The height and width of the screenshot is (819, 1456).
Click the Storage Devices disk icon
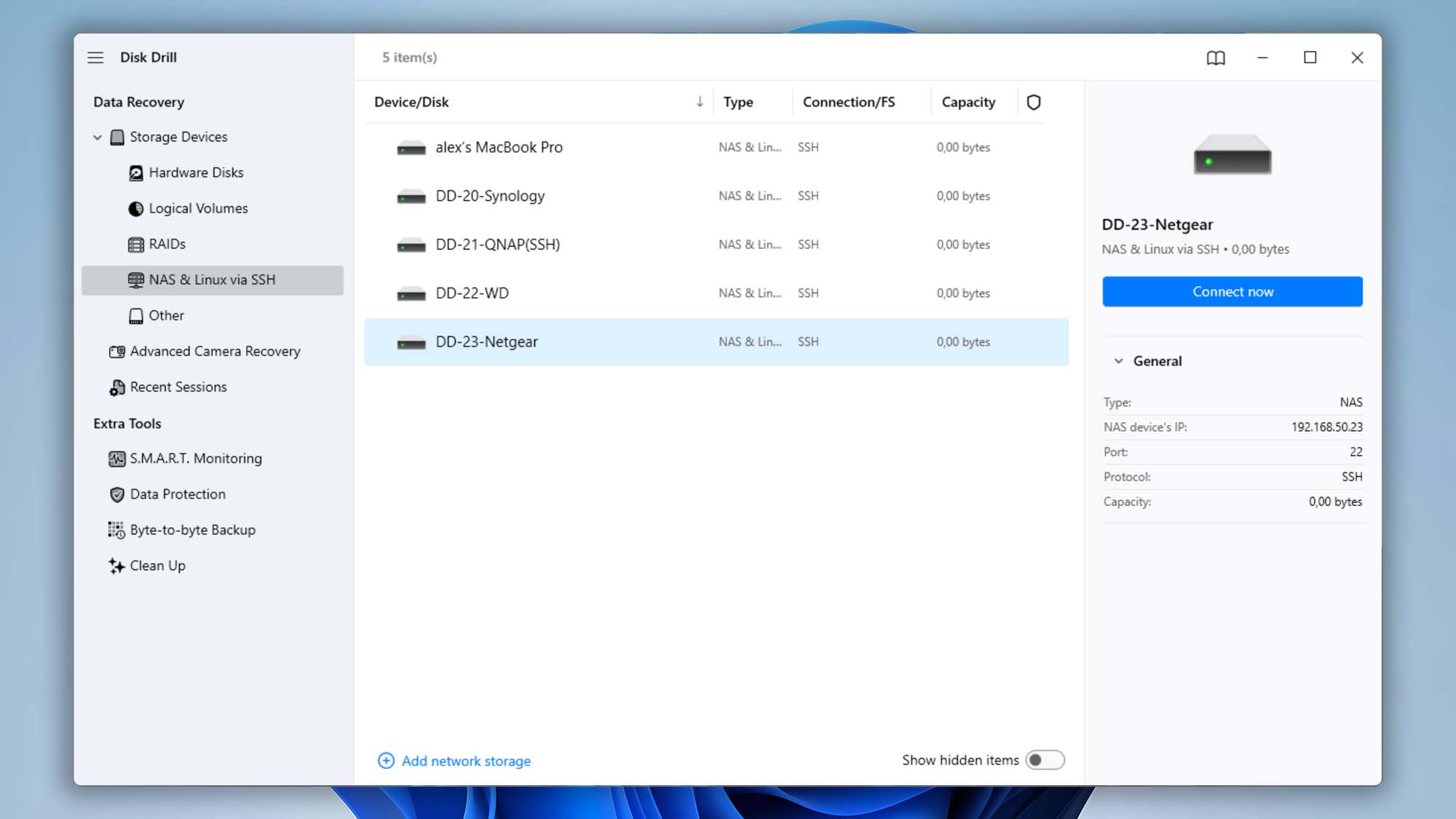coord(116,138)
